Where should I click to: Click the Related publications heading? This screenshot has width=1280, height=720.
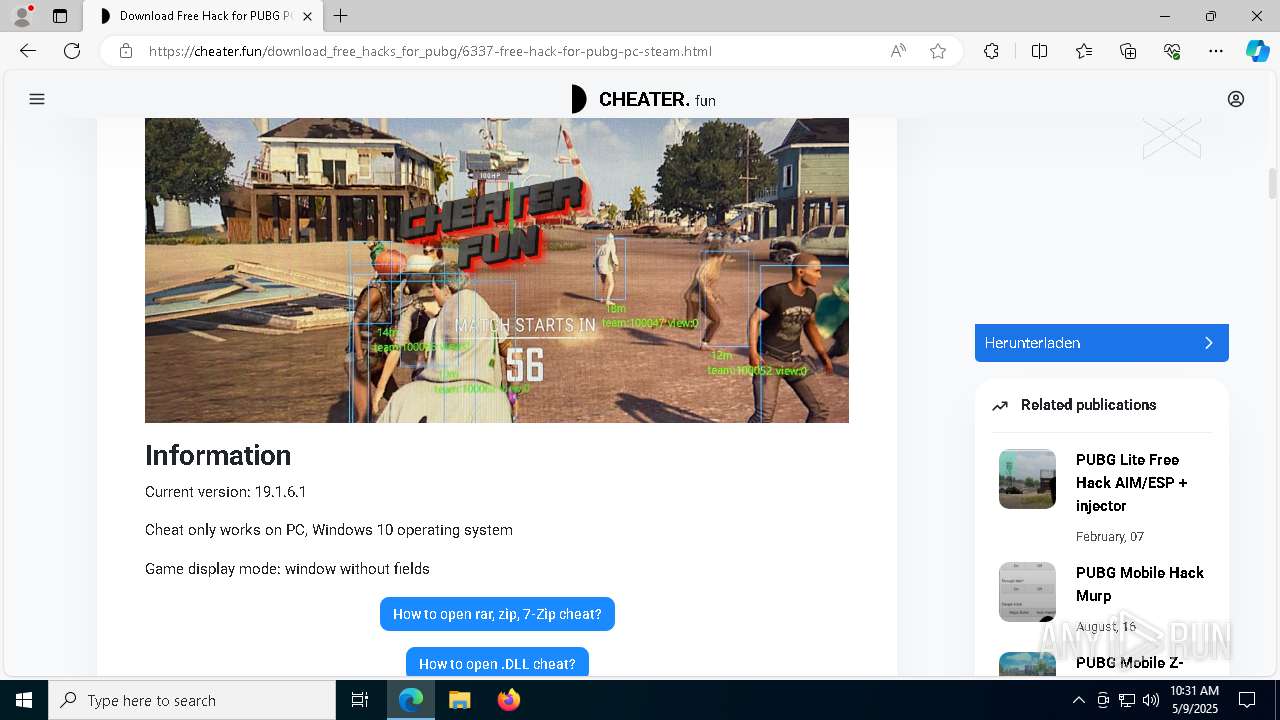[1088, 405]
